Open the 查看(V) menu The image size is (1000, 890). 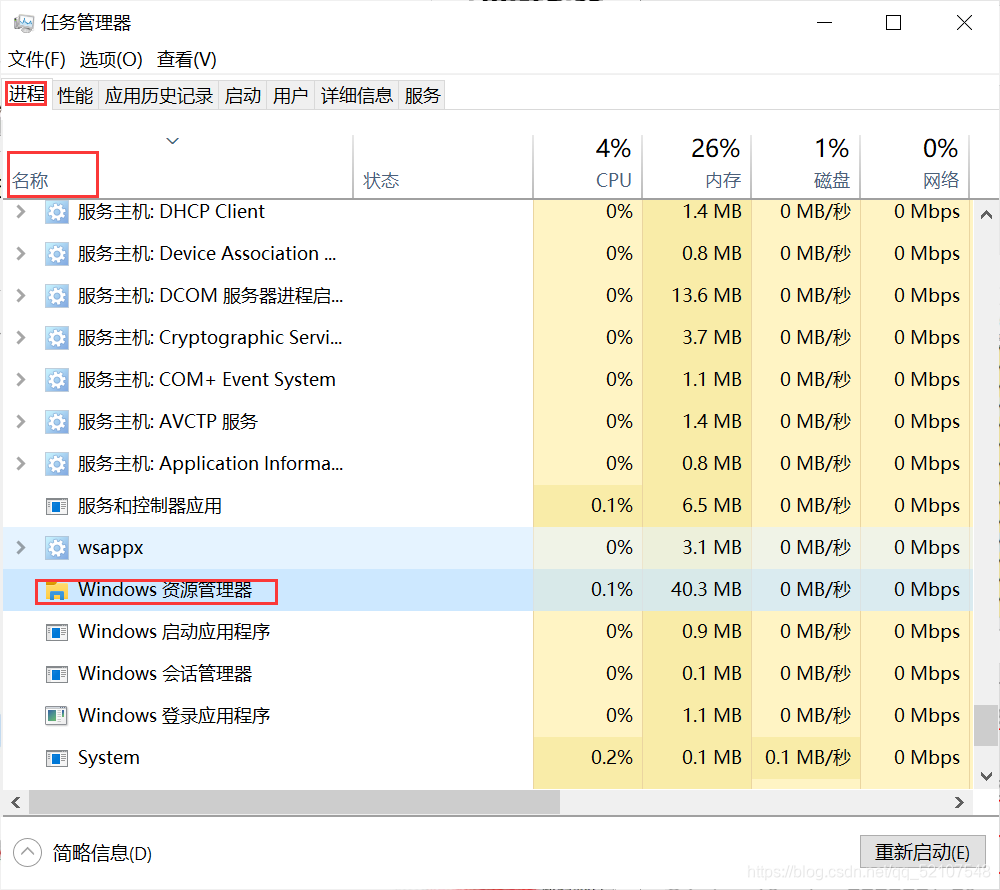pyautogui.click(x=187, y=59)
